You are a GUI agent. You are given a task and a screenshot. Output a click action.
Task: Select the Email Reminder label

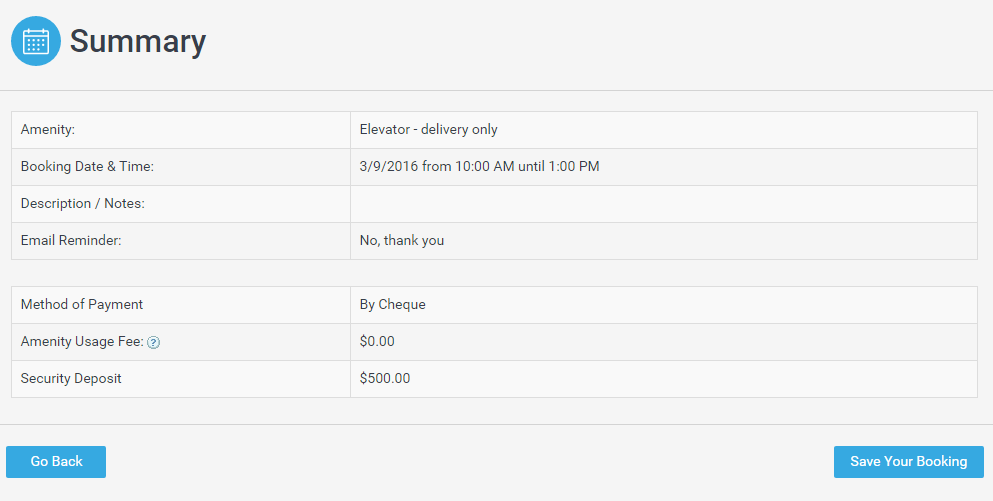tap(71, 240)
